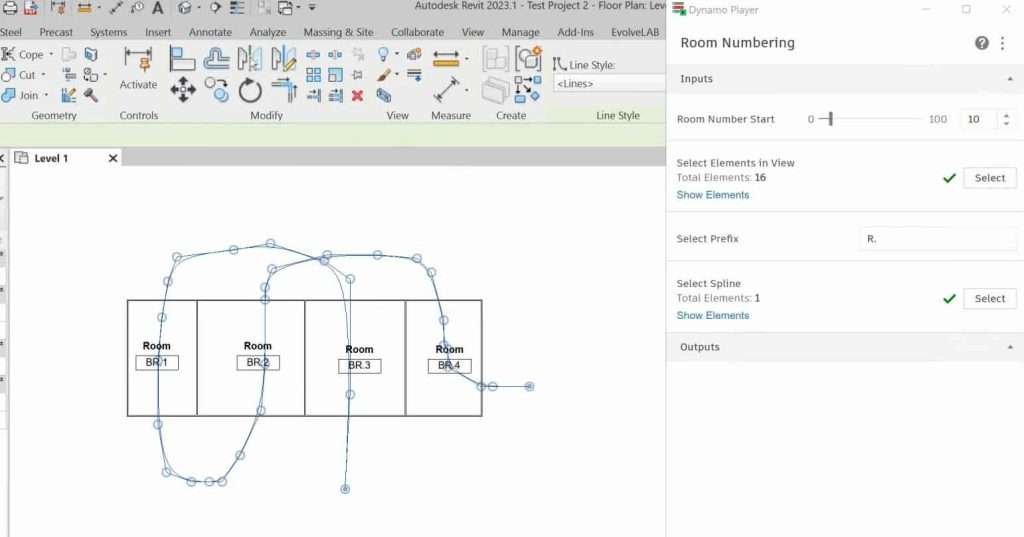Collapse the Outputs section

(x=1010, y=347)
